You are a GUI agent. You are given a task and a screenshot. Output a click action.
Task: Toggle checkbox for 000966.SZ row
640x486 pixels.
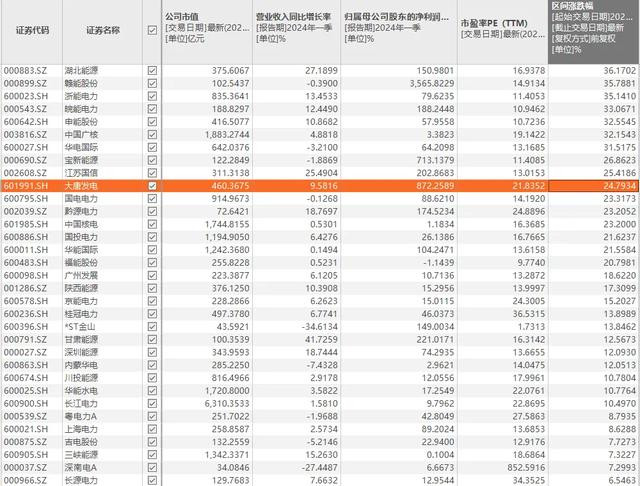coord(152,480)
